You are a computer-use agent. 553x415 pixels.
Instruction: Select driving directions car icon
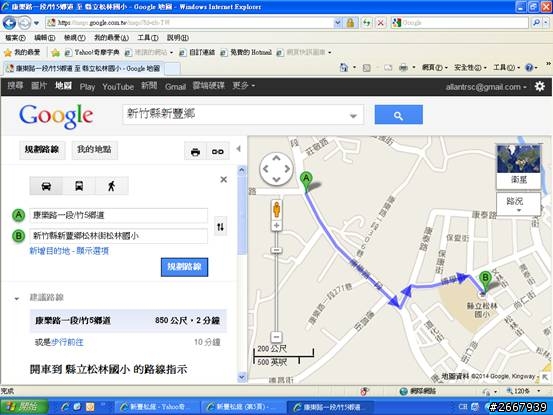pos(46,186)
